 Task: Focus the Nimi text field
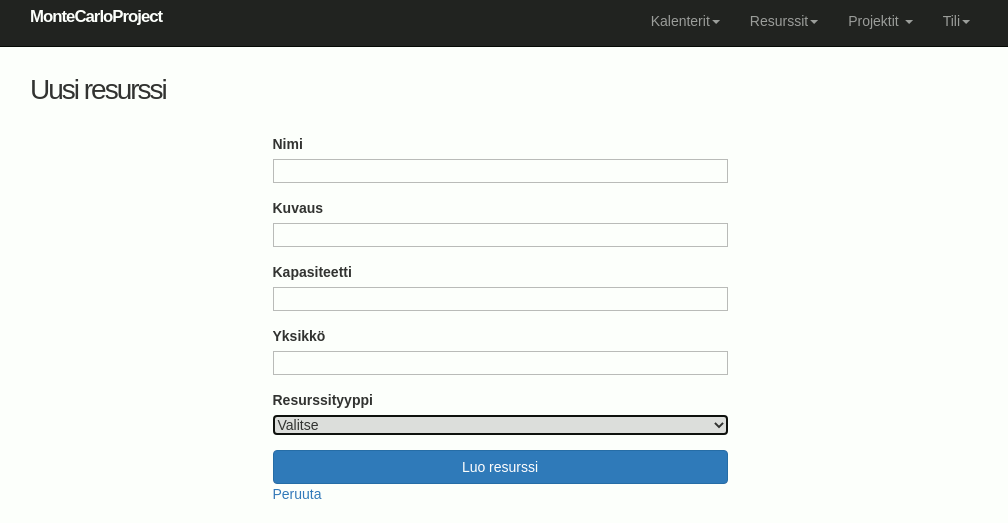coord(500,171)
